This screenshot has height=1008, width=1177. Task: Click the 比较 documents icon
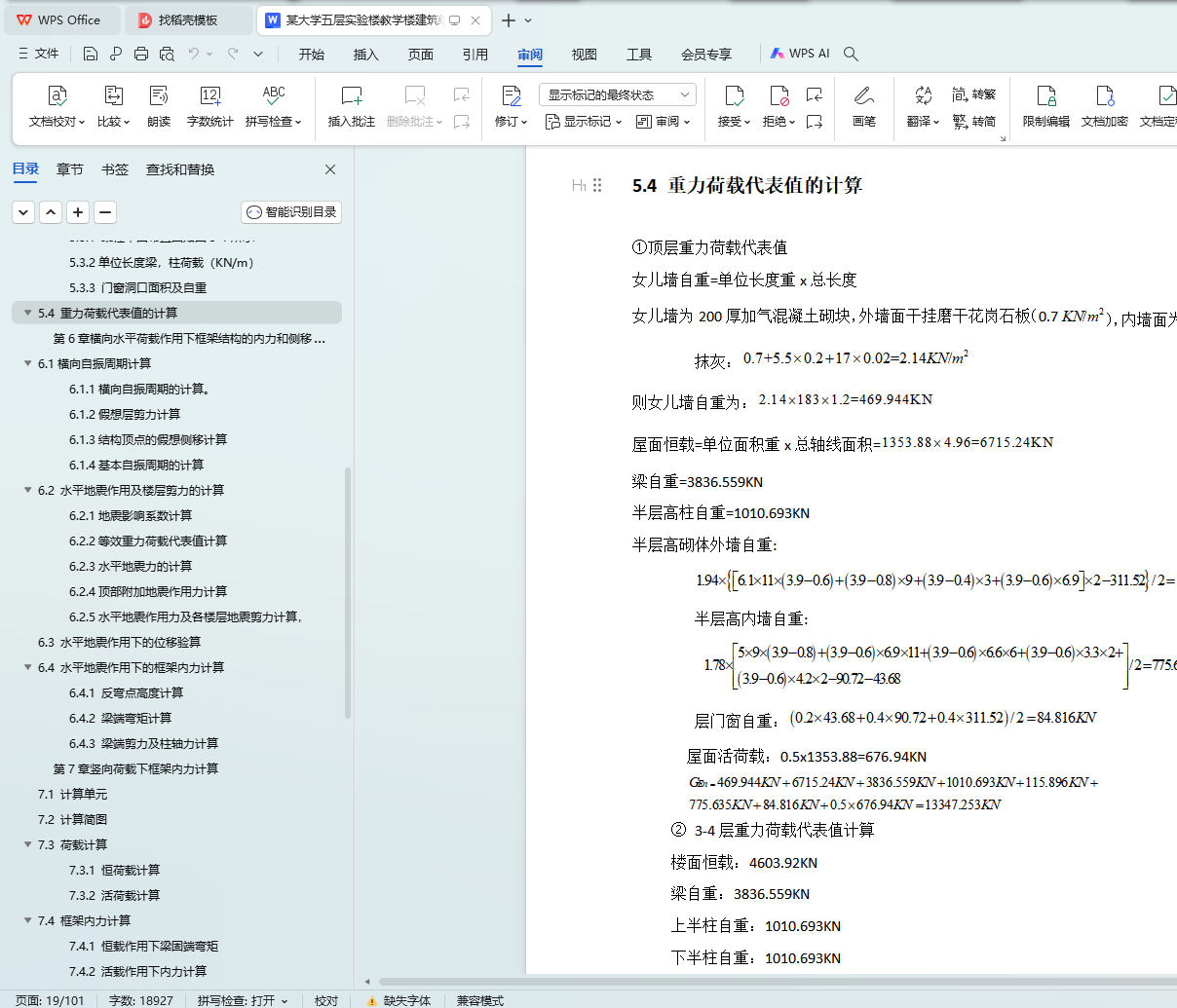tap(113, 95)
